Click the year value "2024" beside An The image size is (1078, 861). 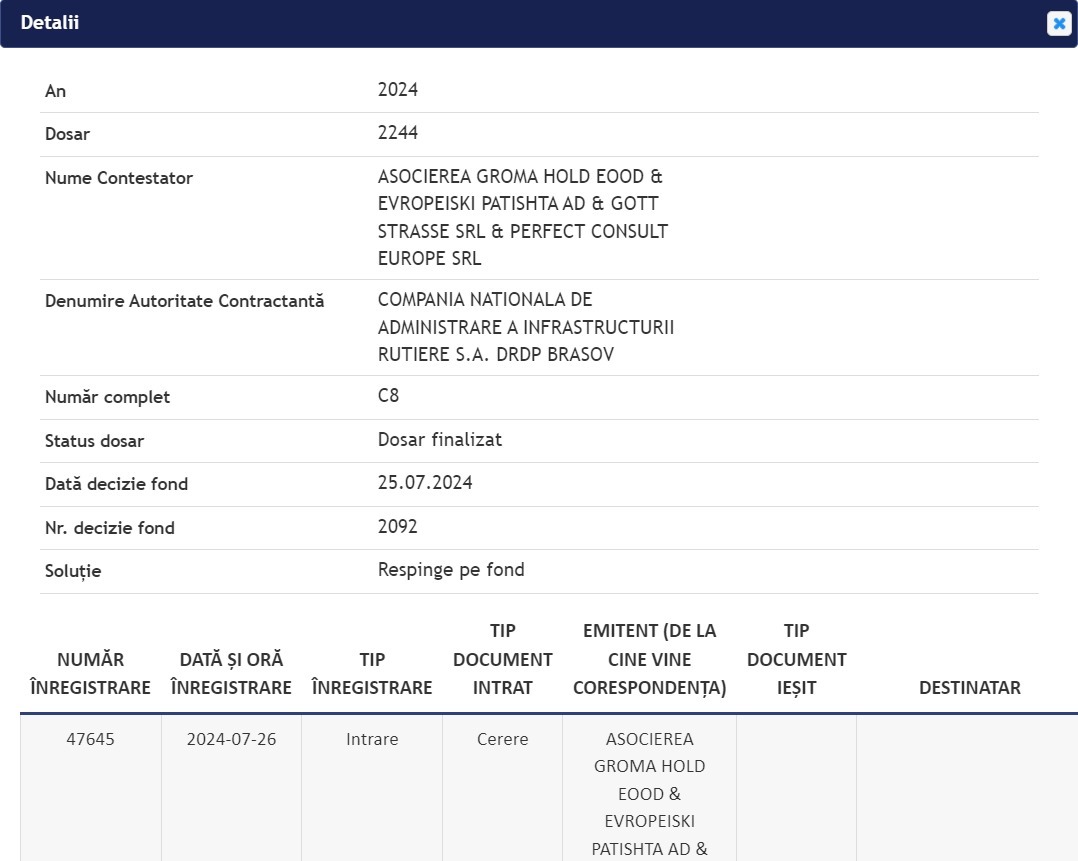(x=397, y=90)
